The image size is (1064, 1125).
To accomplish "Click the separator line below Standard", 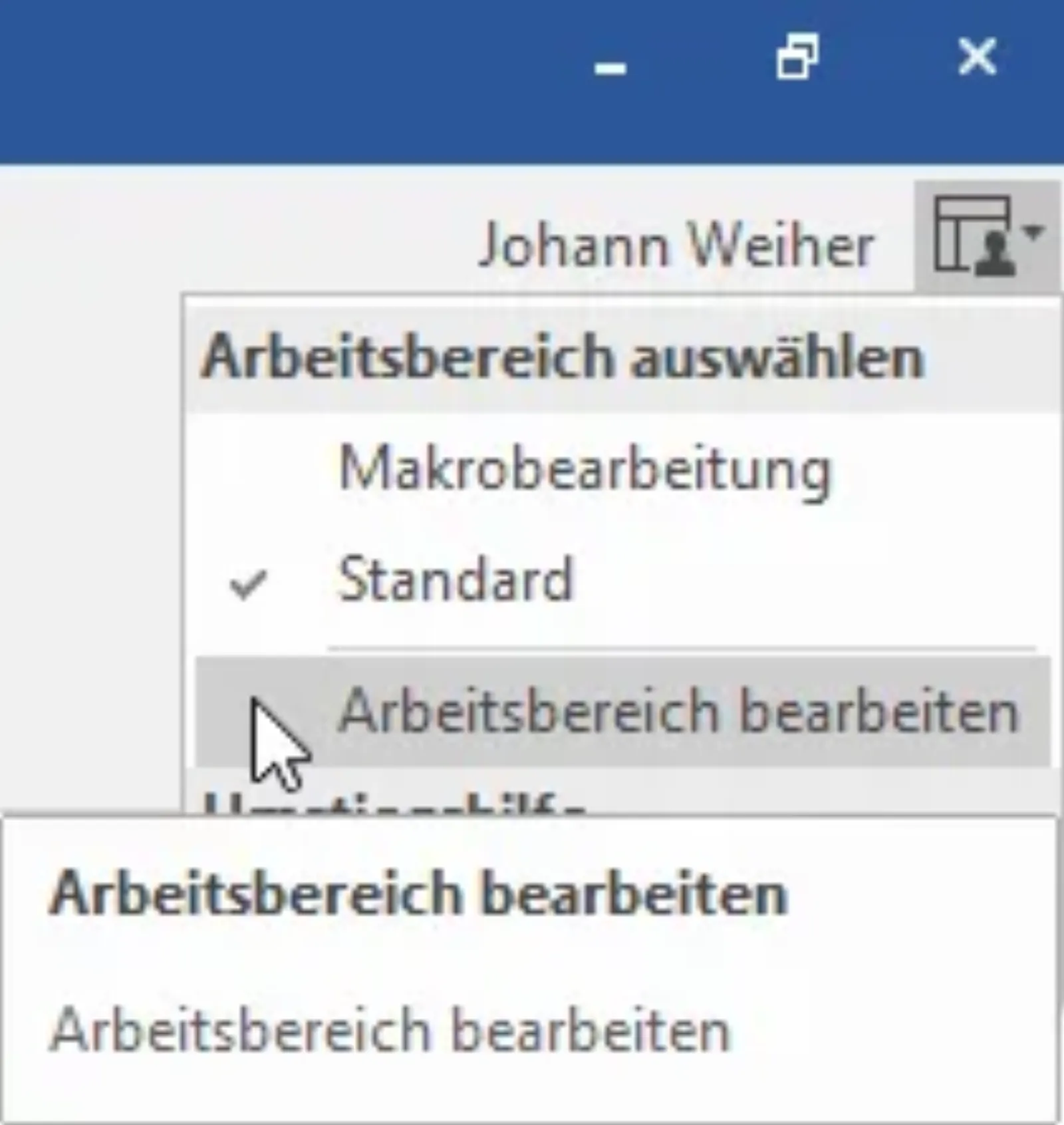I will [x=682, y=647].
